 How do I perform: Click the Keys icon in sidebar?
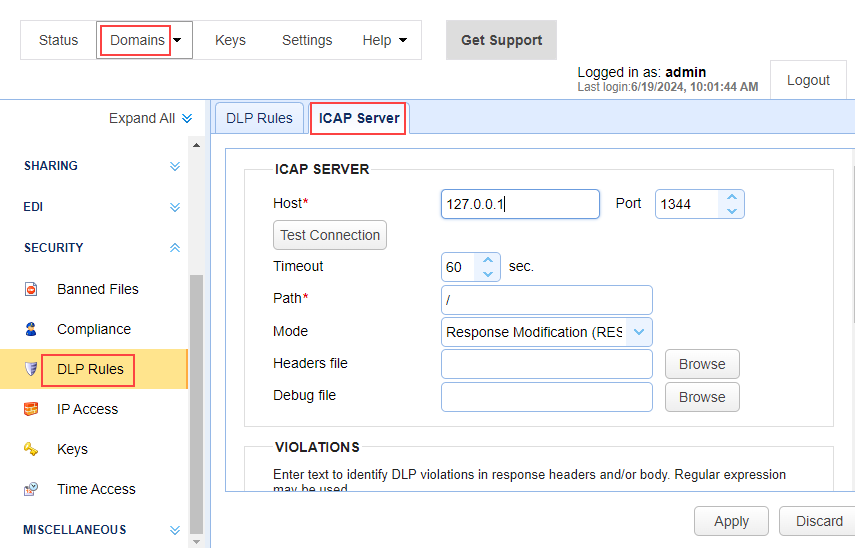(31, 449)
